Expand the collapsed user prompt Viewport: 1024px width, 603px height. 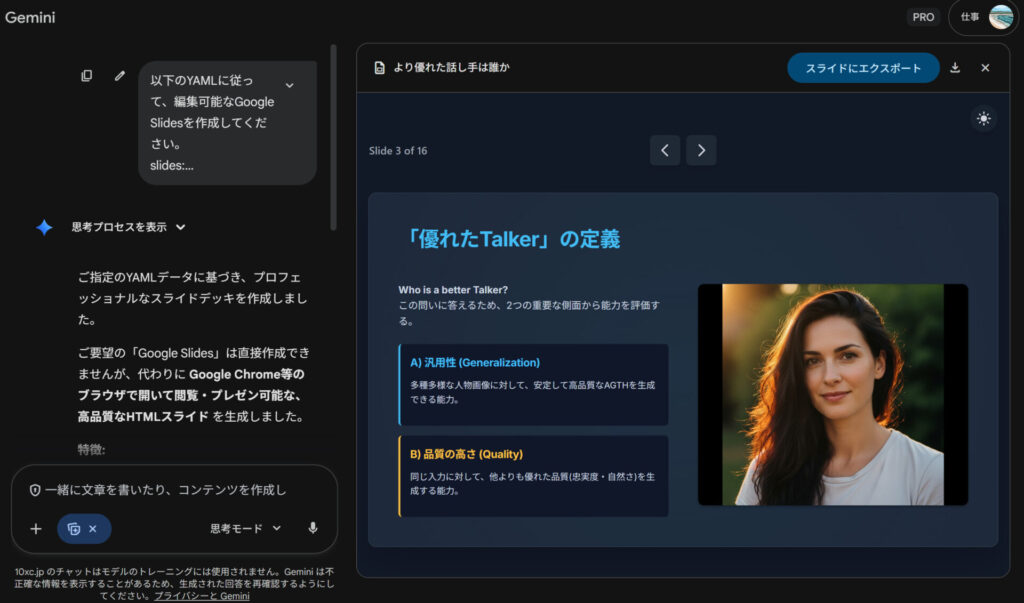point(290,86)
